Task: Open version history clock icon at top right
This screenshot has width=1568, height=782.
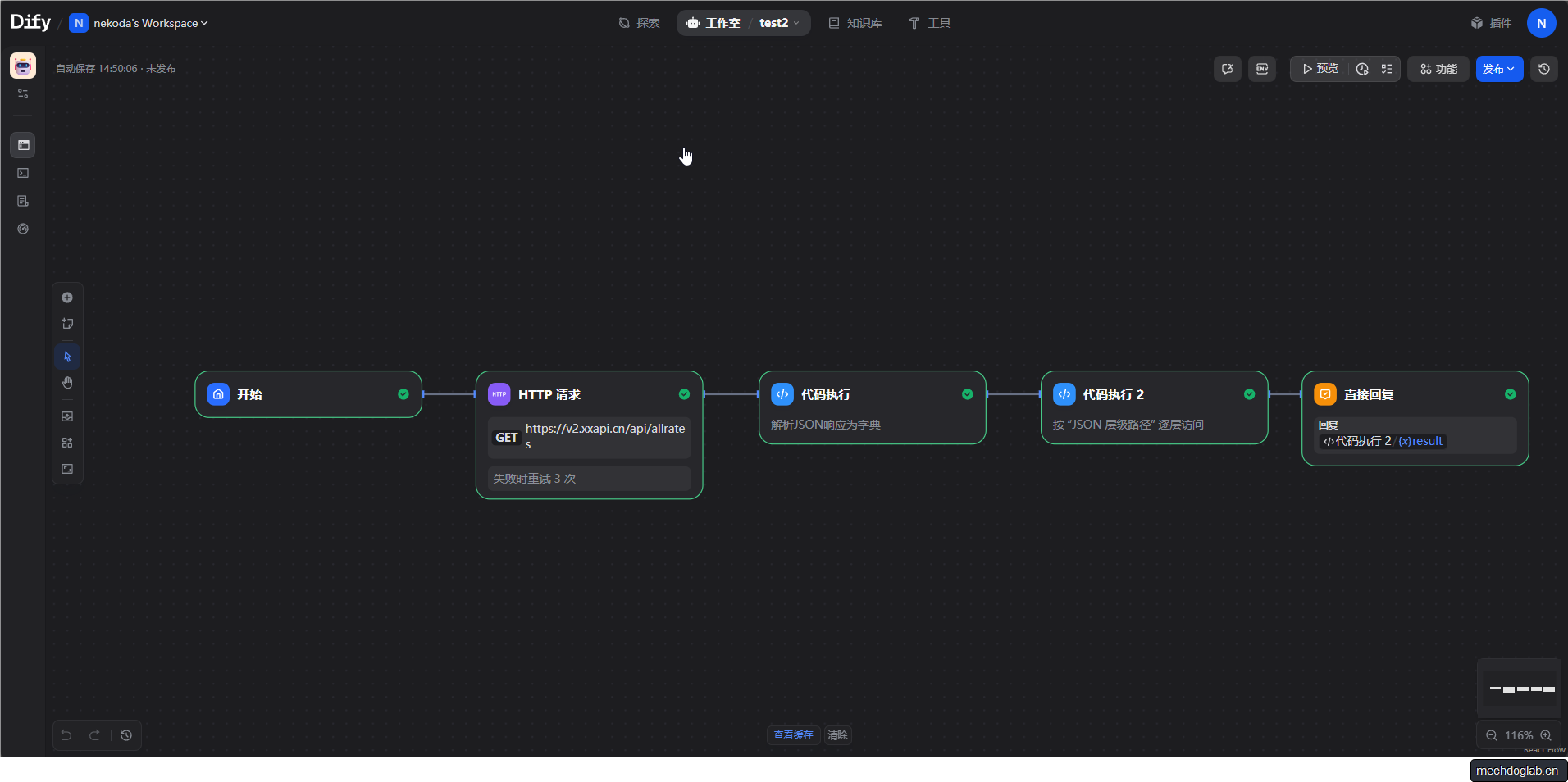Action: click(1543, 69)
